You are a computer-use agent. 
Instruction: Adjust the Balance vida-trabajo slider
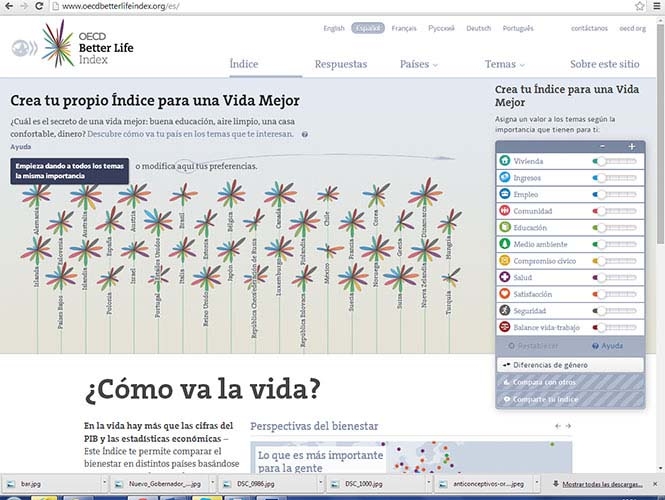pos(615,327)
